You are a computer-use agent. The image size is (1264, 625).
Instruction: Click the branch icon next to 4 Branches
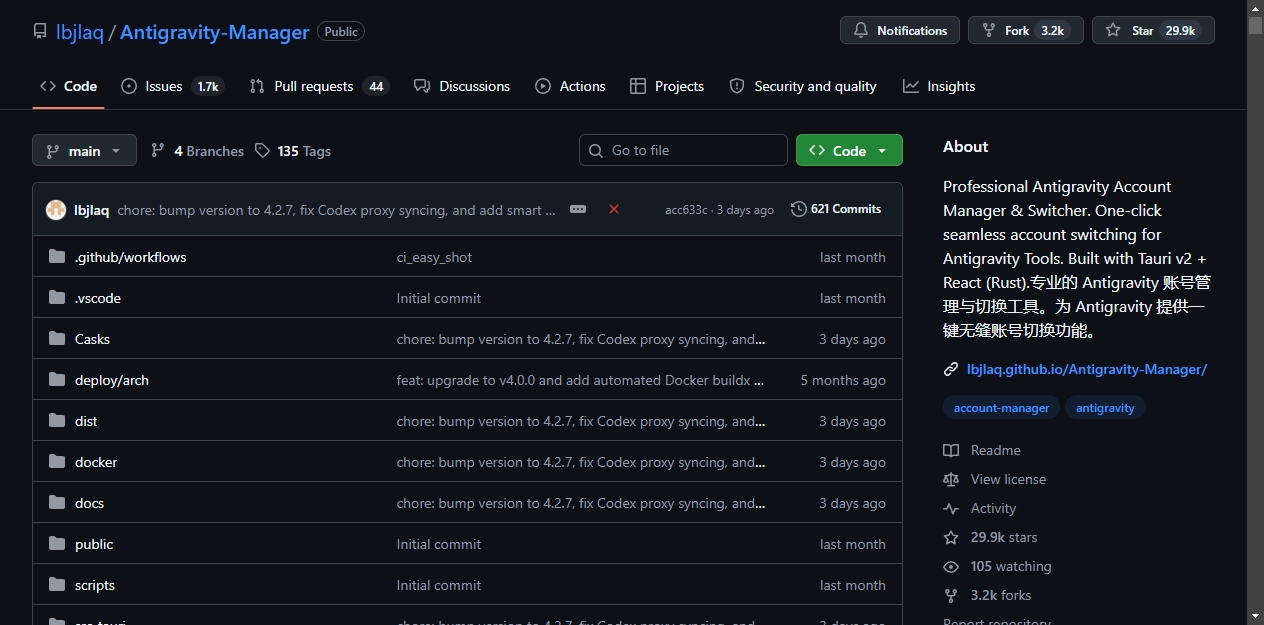[x=158, y=150]
